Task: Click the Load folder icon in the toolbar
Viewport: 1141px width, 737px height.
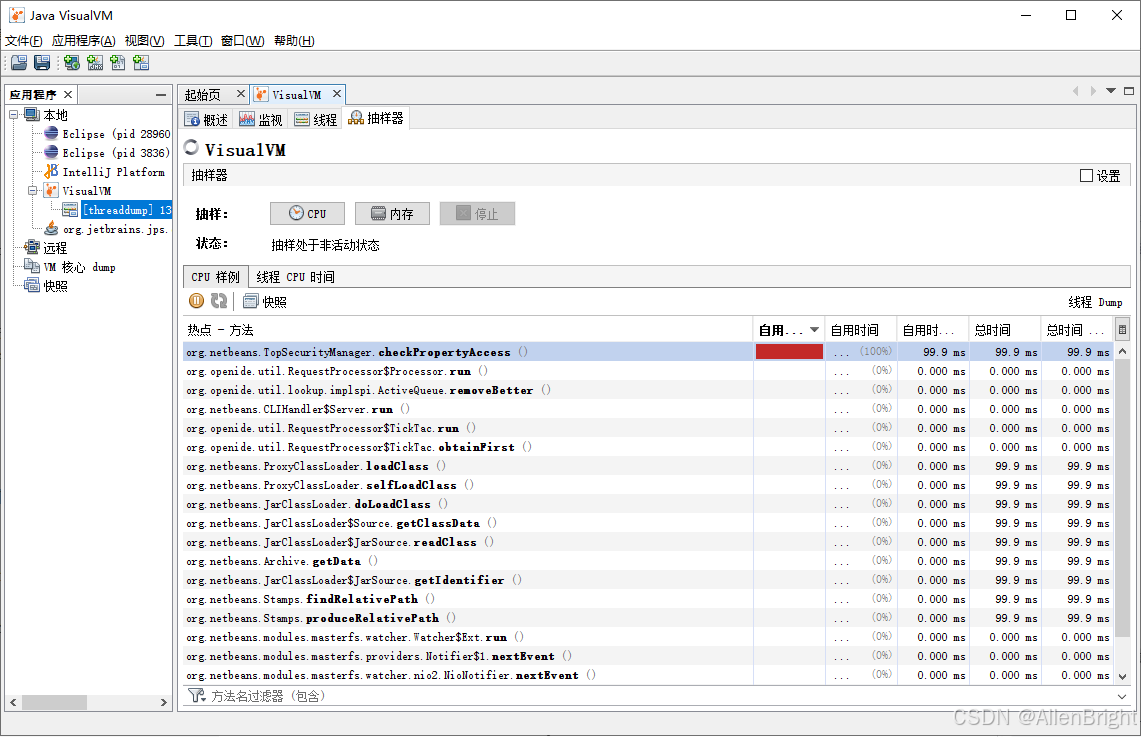Action: [19, 63]
